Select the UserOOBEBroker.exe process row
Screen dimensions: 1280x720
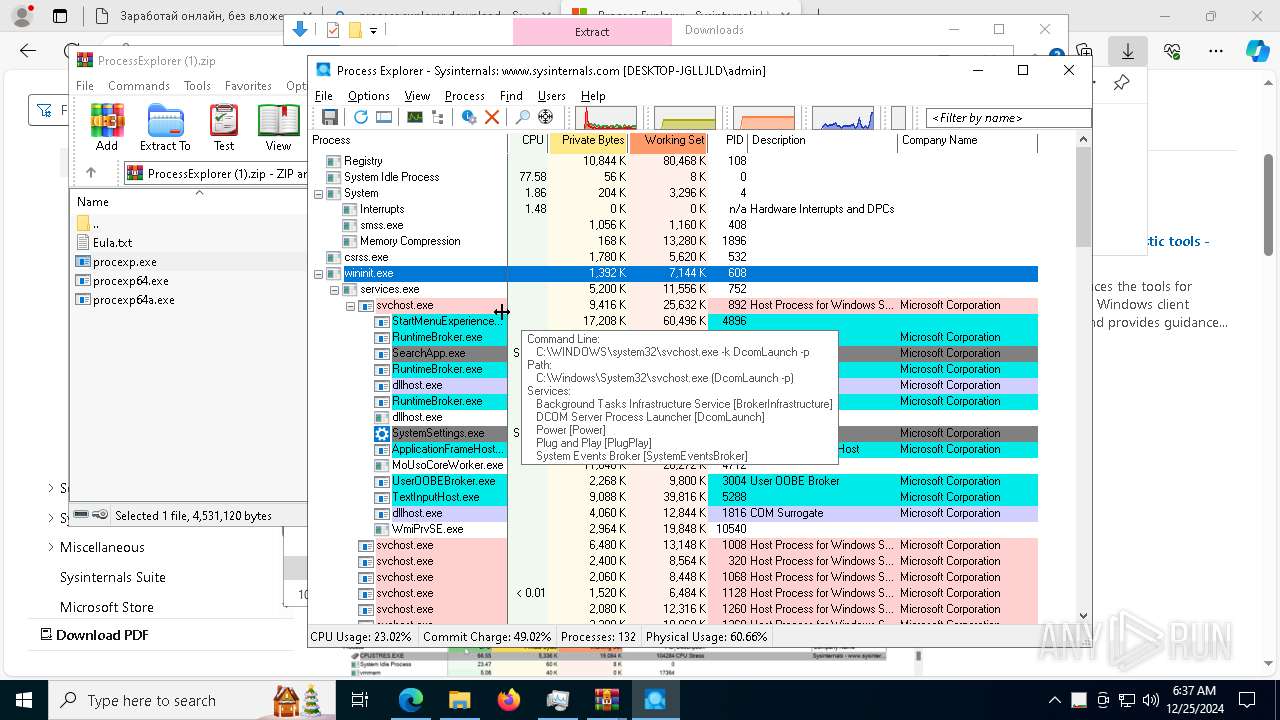675,481
